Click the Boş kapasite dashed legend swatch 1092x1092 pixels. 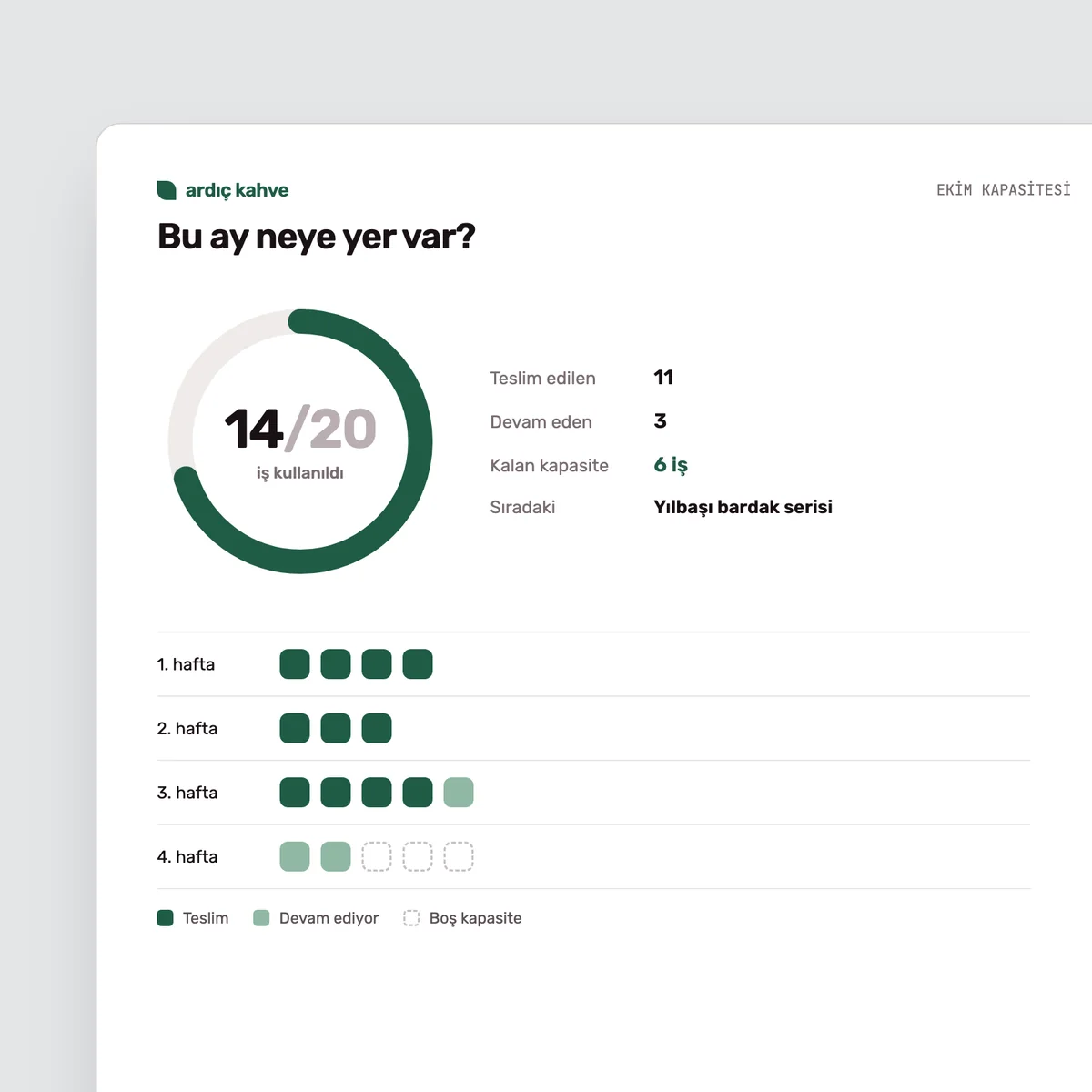point(411,918)
